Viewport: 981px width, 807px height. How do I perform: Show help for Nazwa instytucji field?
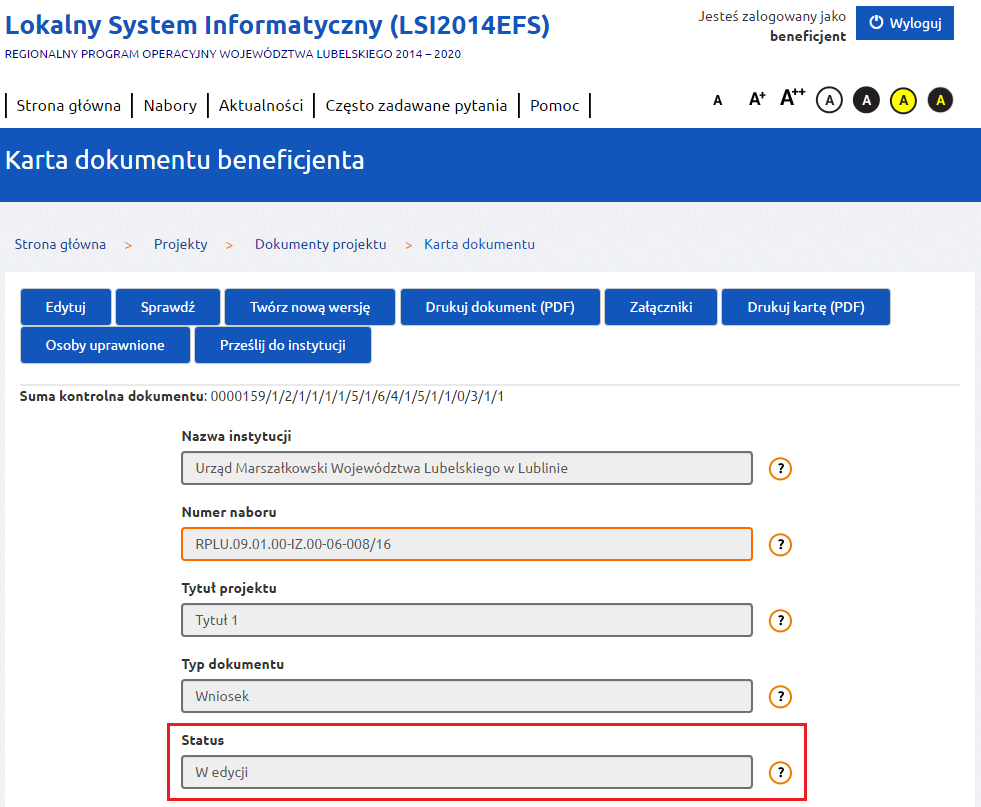click(x=780, y=469)
